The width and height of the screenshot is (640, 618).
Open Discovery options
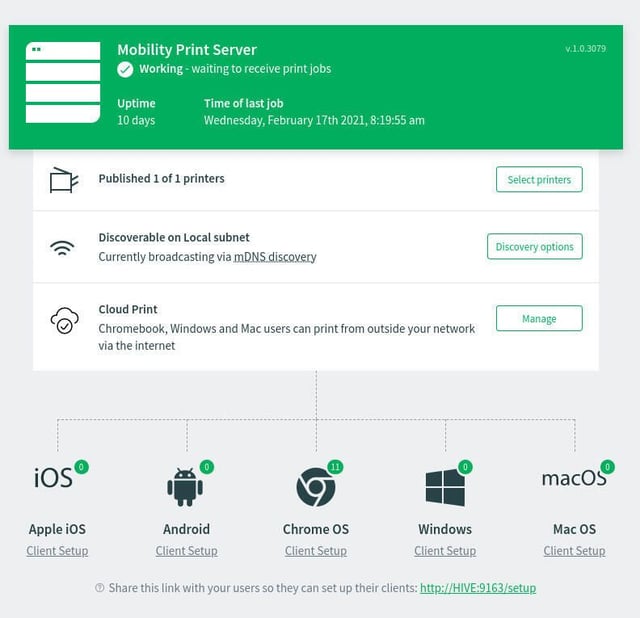(535, 247)
